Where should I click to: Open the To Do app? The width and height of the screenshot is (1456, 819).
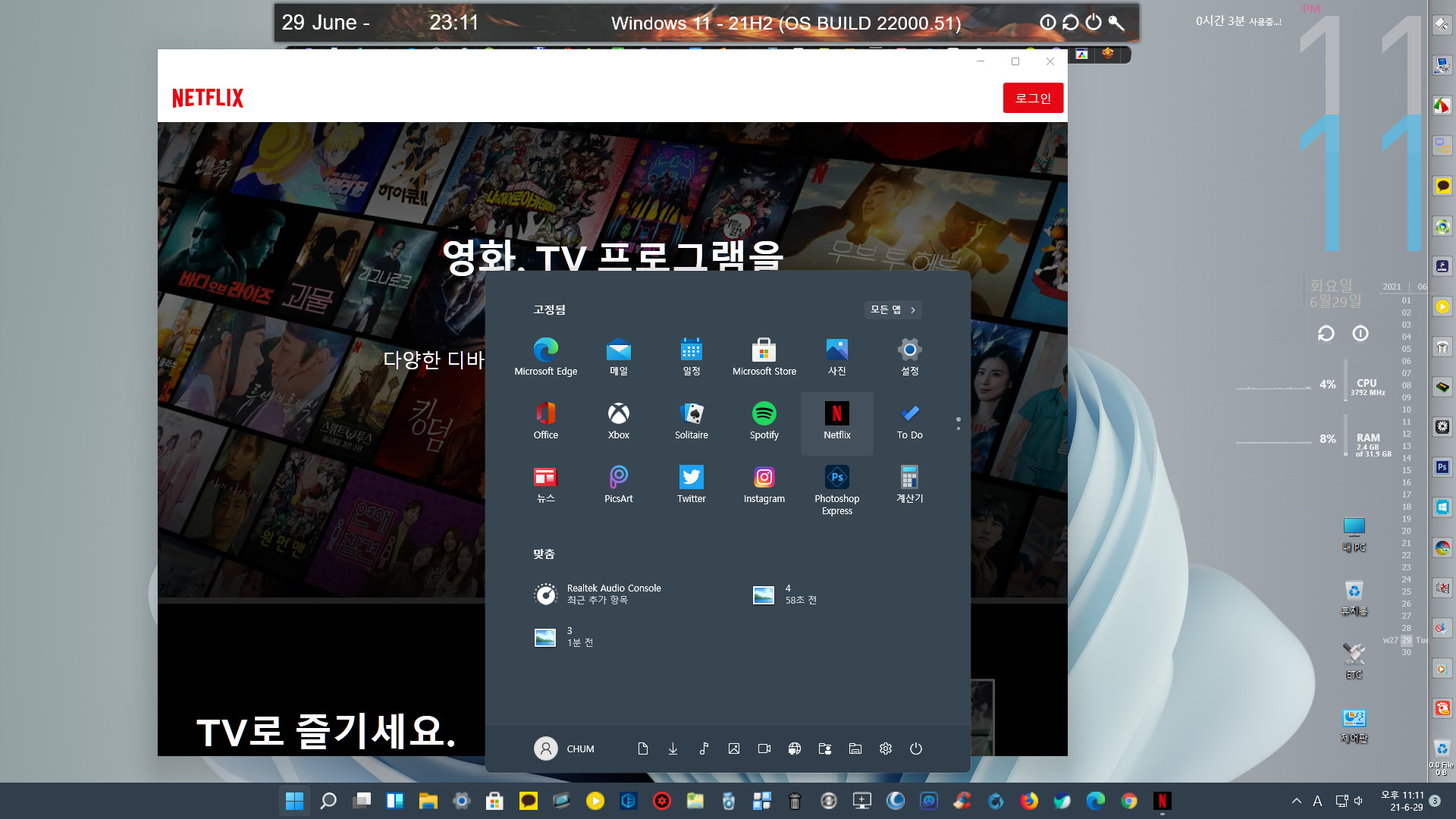coord(910,421)
